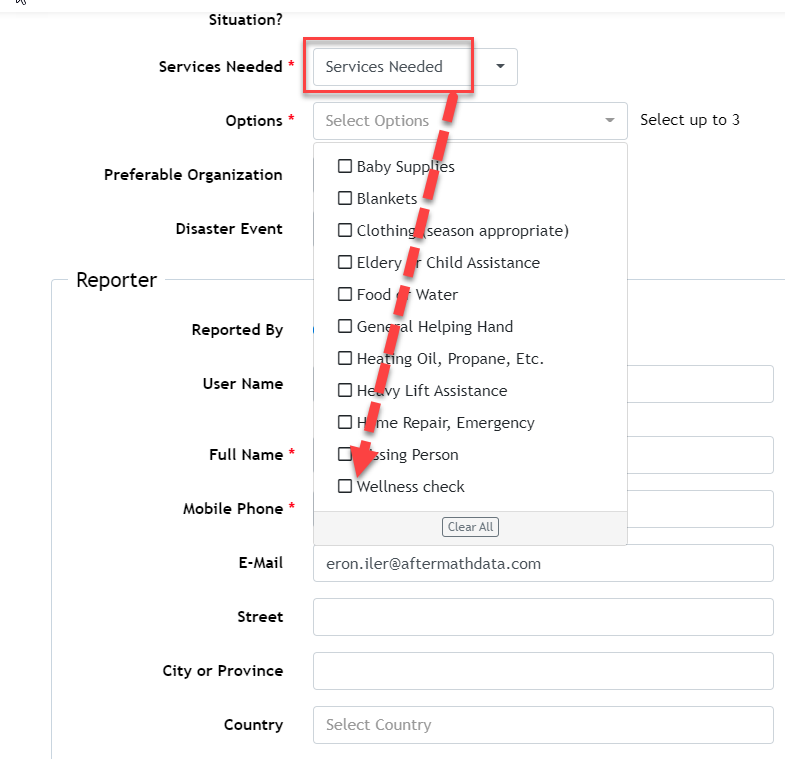
Task: Enable the Food or Water checkbox
Action: point(345,294)
